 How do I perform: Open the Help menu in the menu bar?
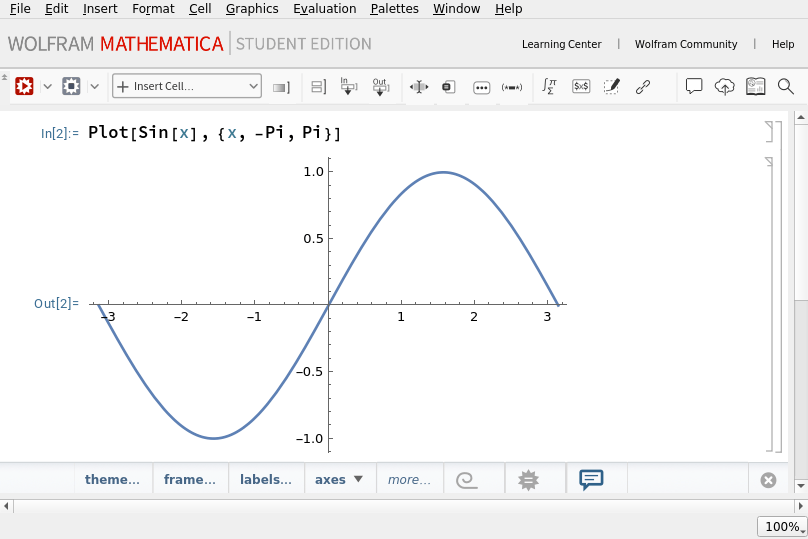(509, 9)
